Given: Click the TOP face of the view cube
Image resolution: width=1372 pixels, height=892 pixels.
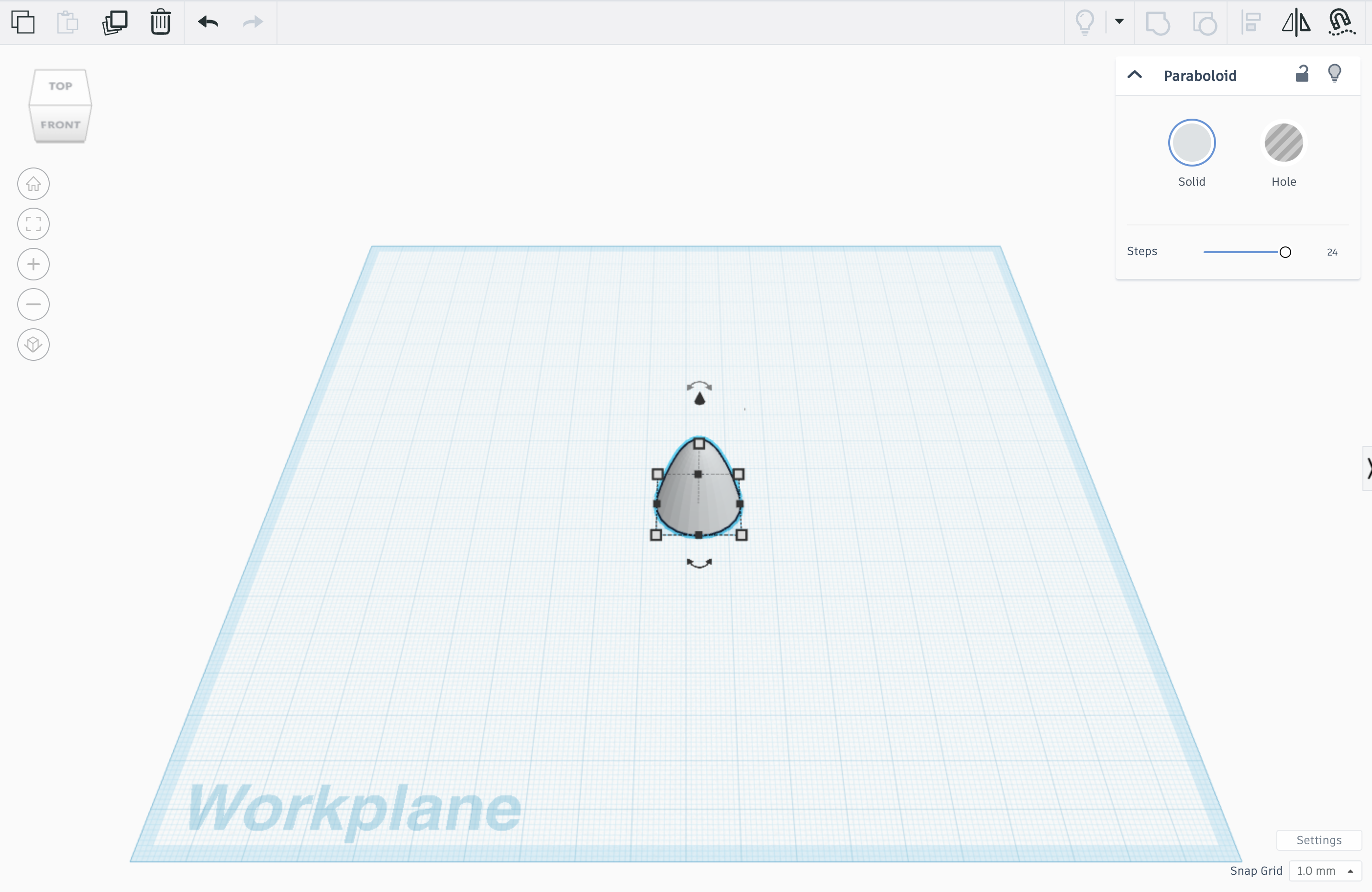Looking at the screenshot, I should (61, 87).
